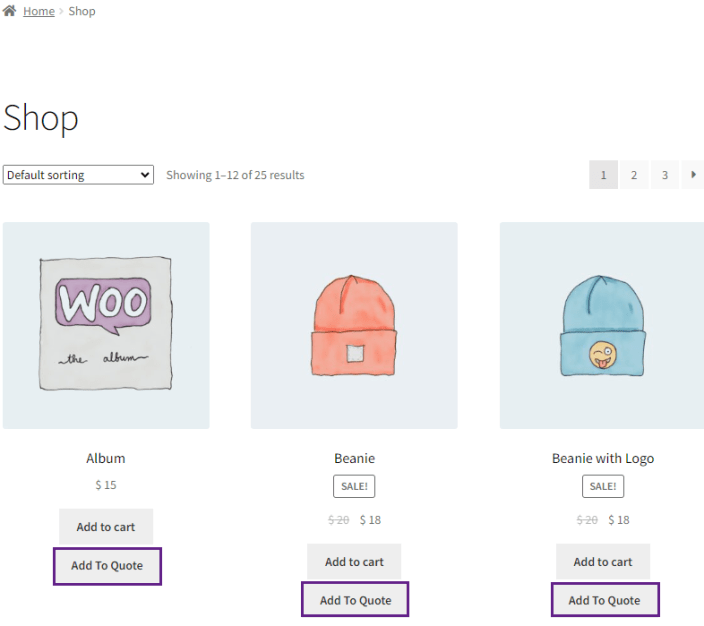704x626 pixels.
Task: Add Beanie with Logo to quote
Action: [605, 600]
